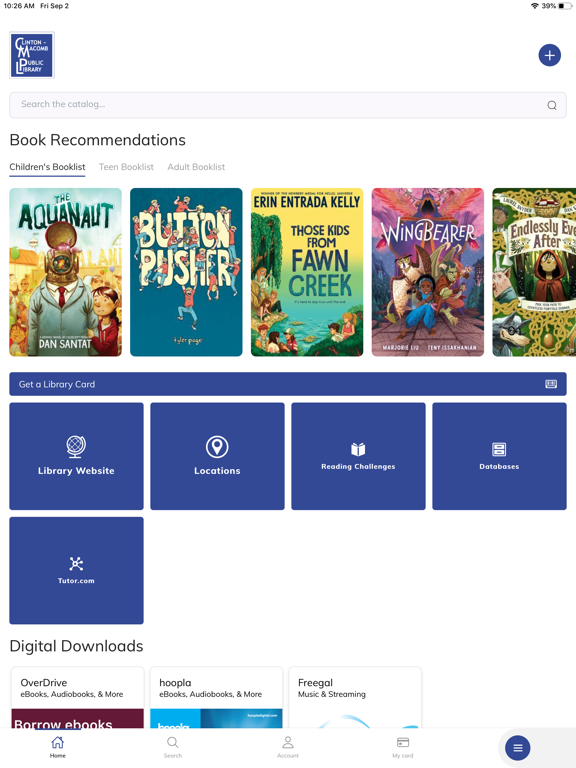
Task: Click the Databases drawer icon
Action: pos(499,449)
